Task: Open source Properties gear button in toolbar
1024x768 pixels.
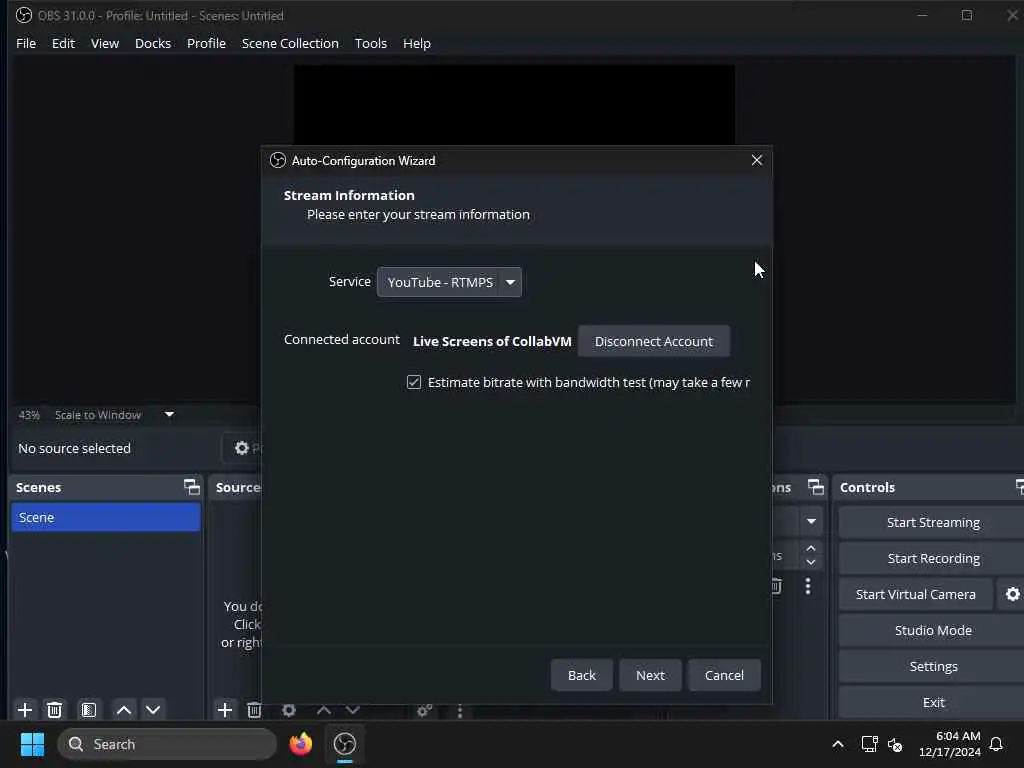Action: point(243,448)
